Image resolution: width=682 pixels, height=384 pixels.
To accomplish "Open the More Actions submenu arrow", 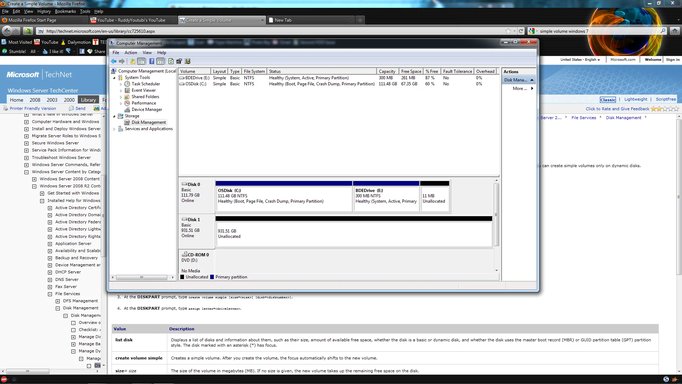I will (532, 88).
